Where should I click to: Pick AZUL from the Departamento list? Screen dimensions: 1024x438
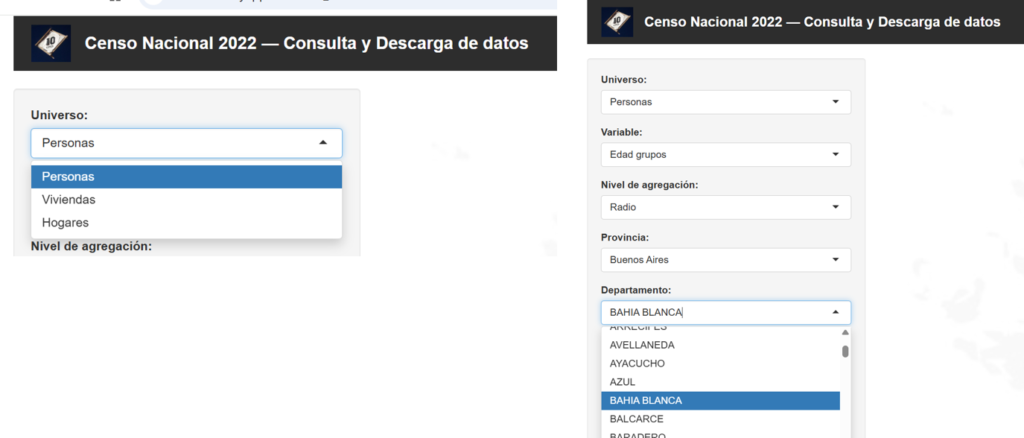(x=622, y=382)
